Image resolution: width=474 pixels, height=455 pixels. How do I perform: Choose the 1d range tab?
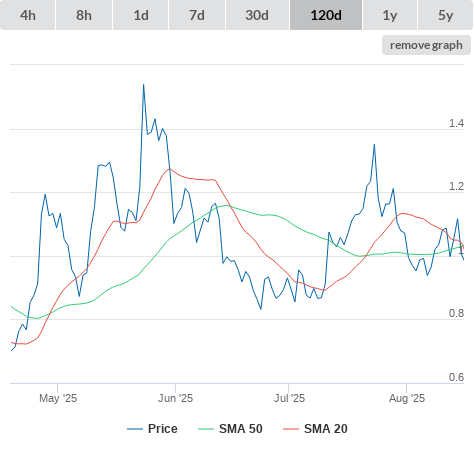coord(141,15)
